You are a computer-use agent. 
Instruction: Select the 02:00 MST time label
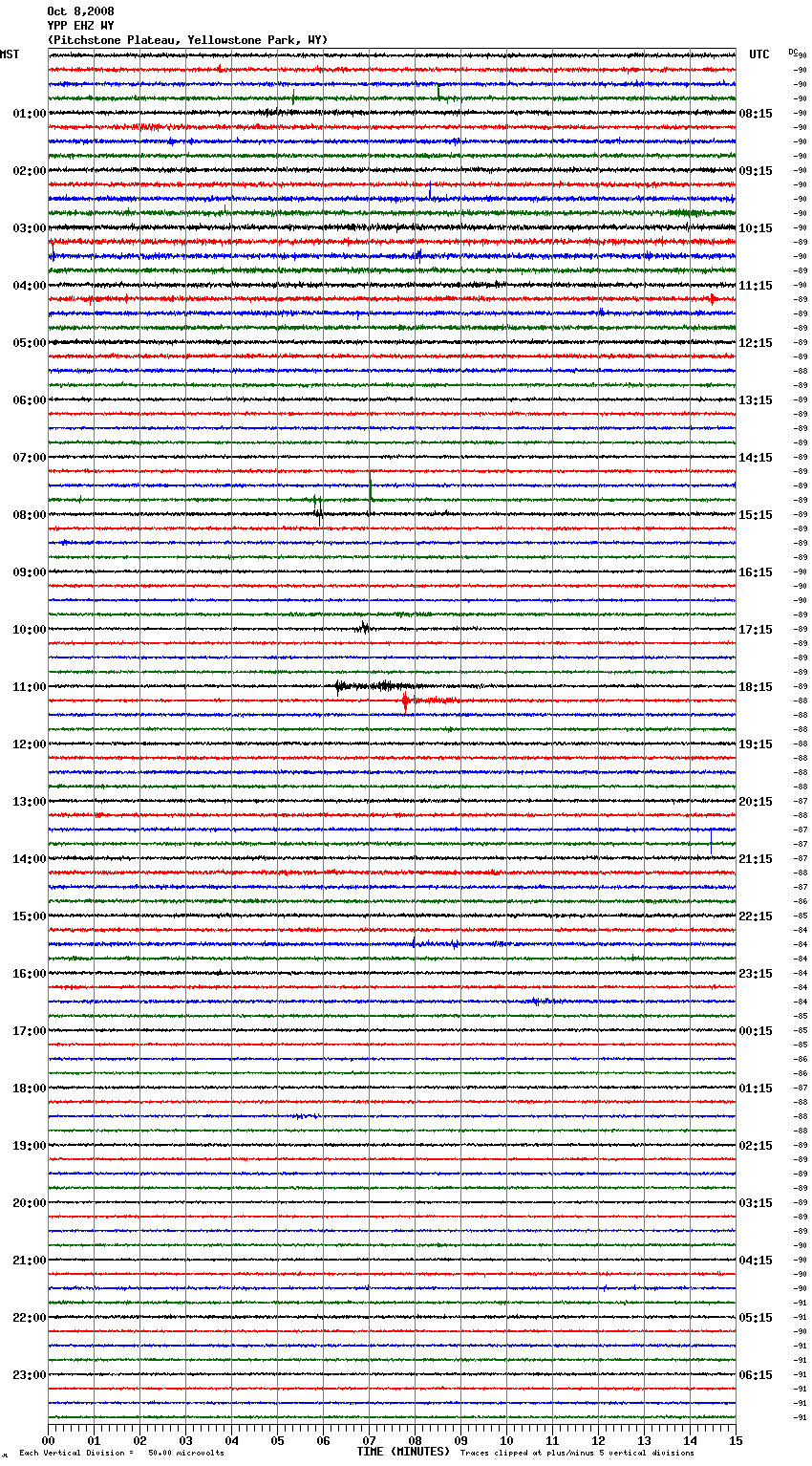(x=30, y=171)
